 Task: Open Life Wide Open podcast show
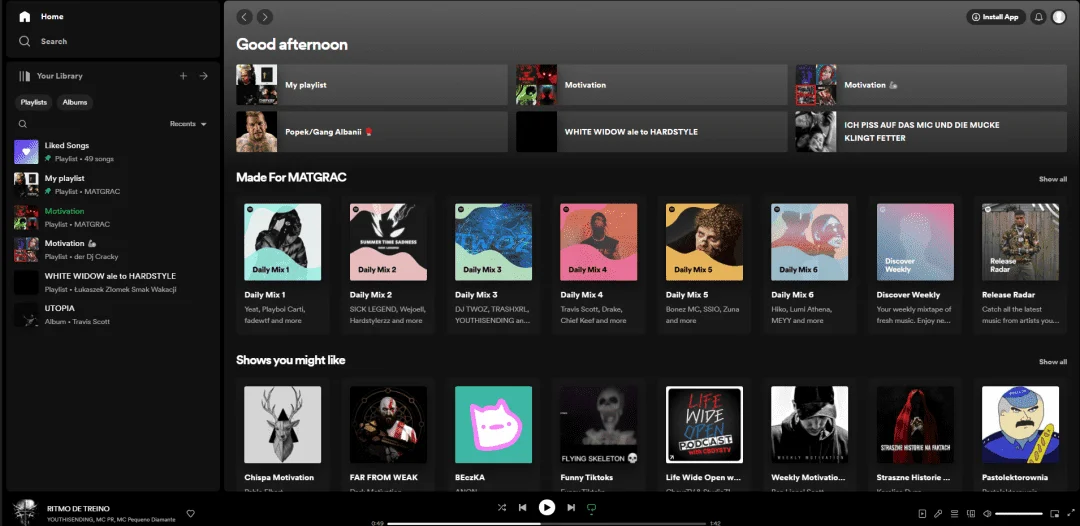tap(704, 434)
